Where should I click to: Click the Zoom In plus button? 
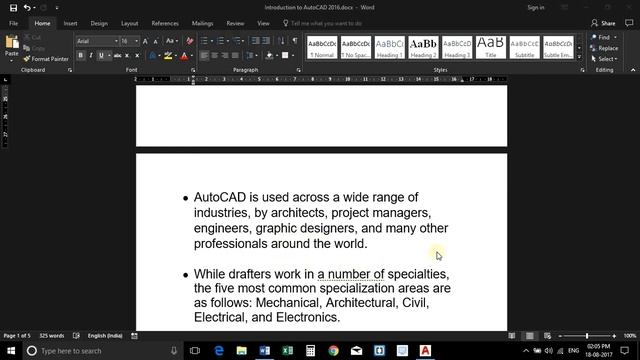pyautogui.click(x=614, y=336)
